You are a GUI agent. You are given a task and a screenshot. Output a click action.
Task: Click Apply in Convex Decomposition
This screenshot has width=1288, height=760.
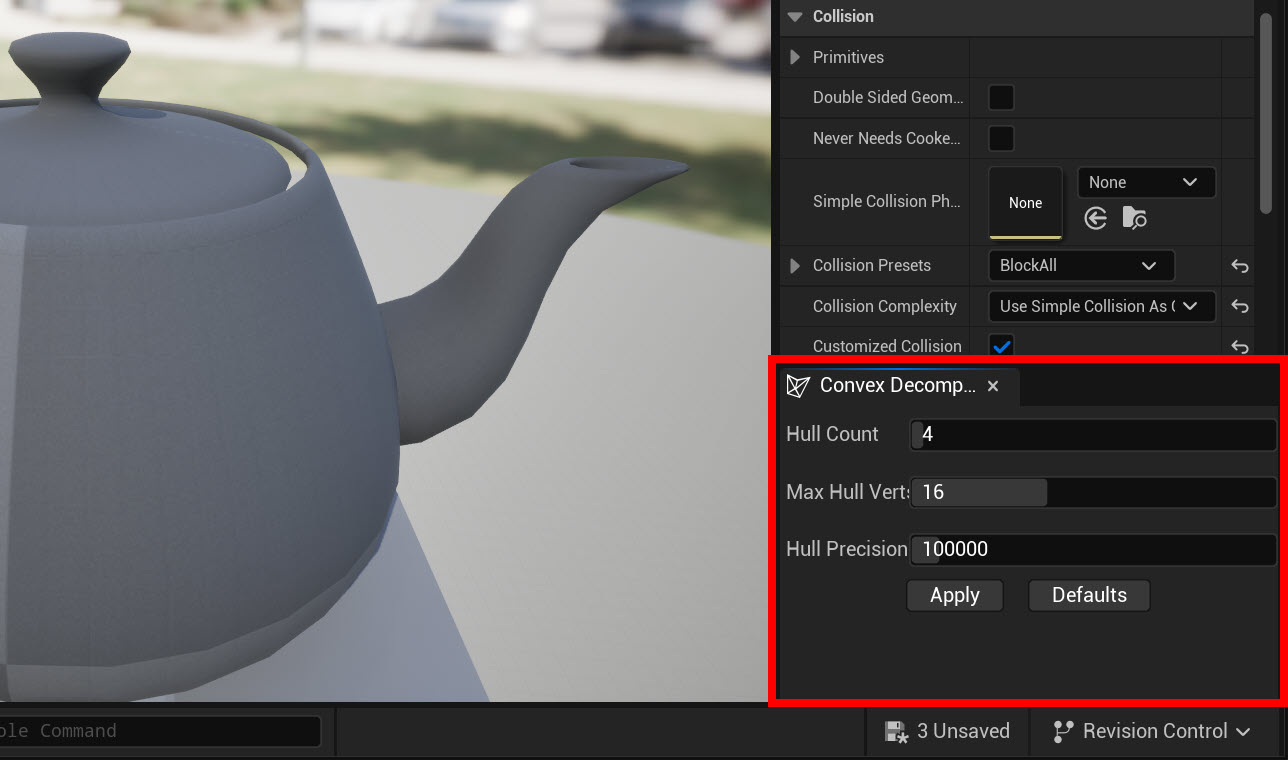pyautogui.click(x=955, y=595)
